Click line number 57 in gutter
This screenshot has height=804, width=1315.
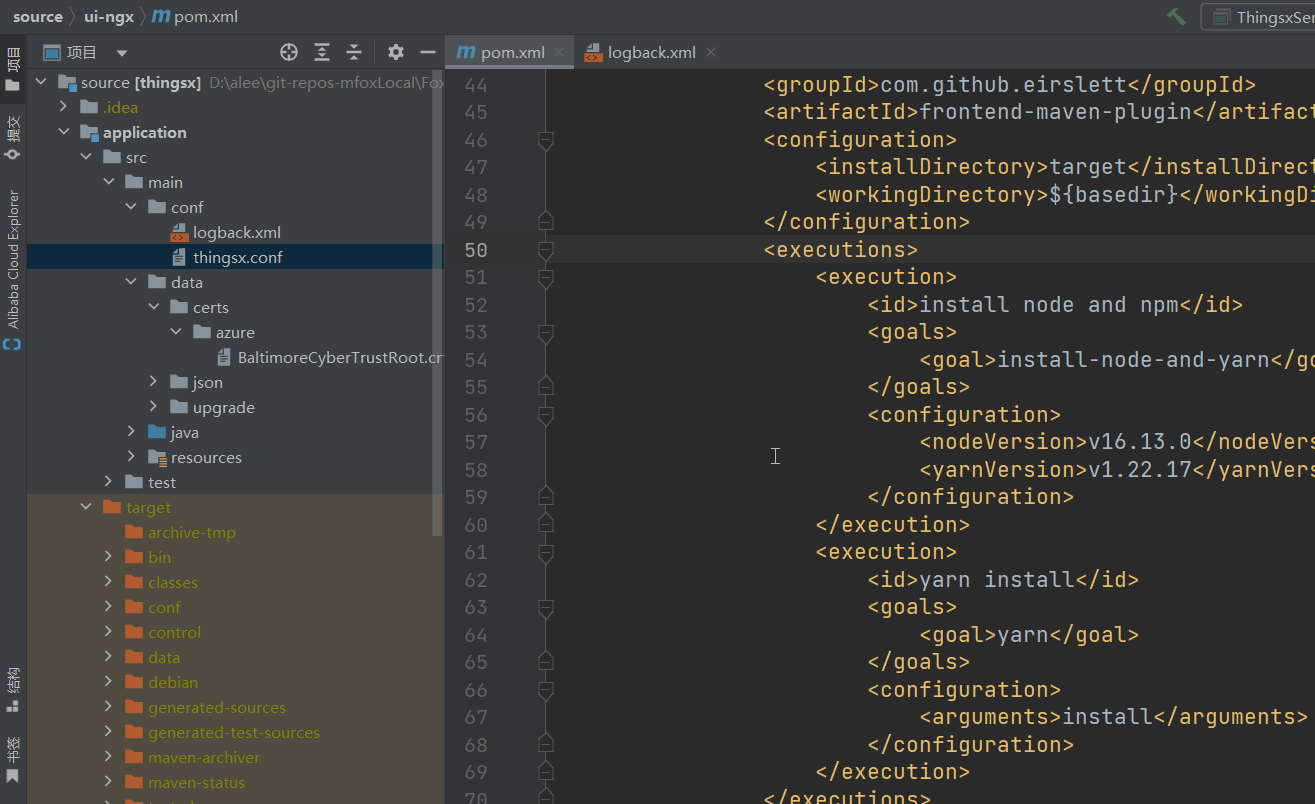point(476,442)
